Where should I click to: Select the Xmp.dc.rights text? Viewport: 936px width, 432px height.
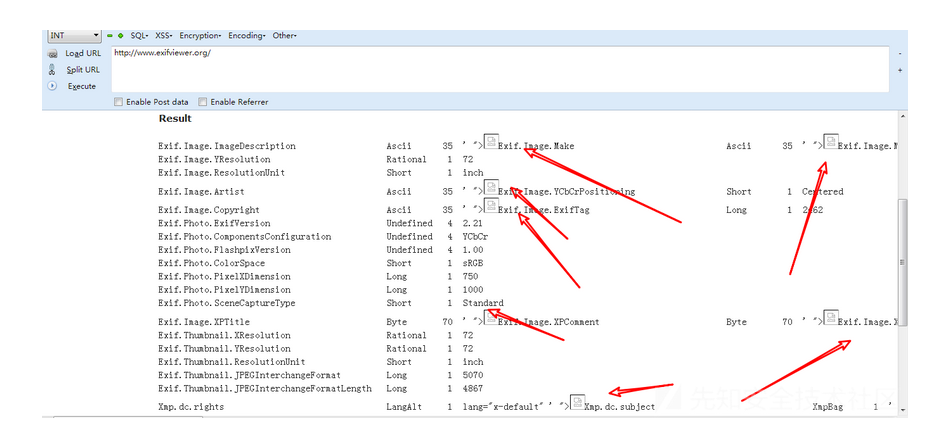pos(191,407)
